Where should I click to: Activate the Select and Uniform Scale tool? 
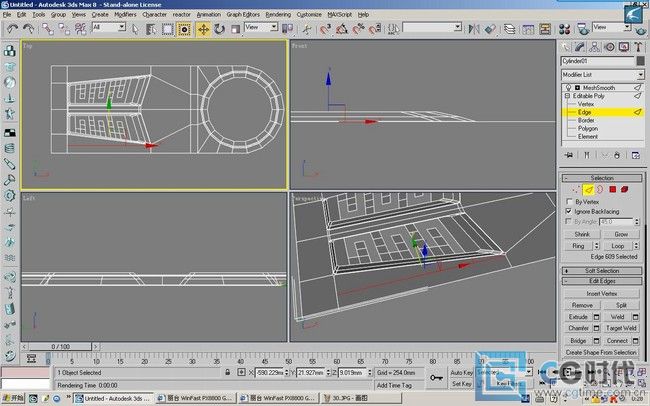tap(235, 29)
